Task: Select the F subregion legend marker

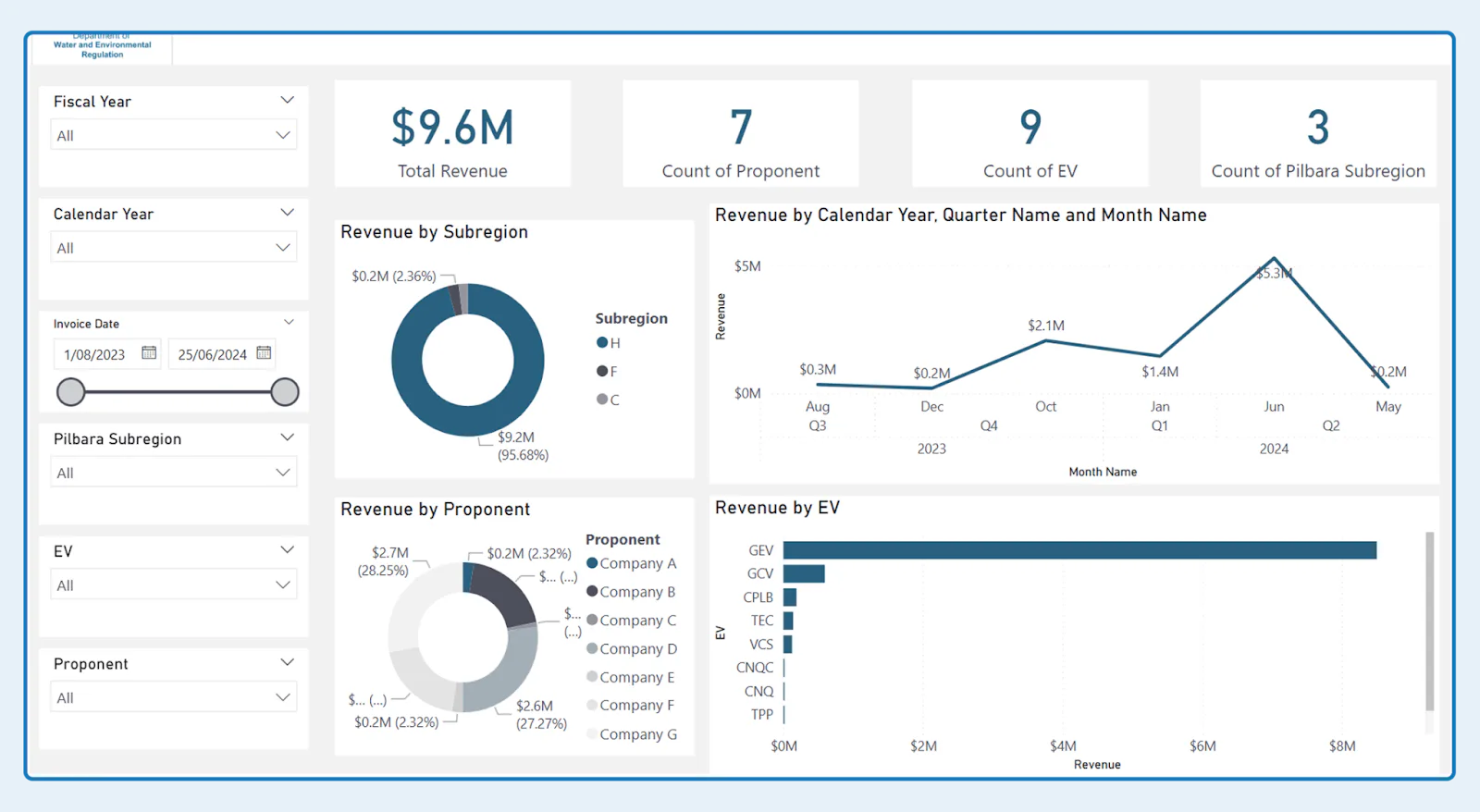Action: click(602, 371)
